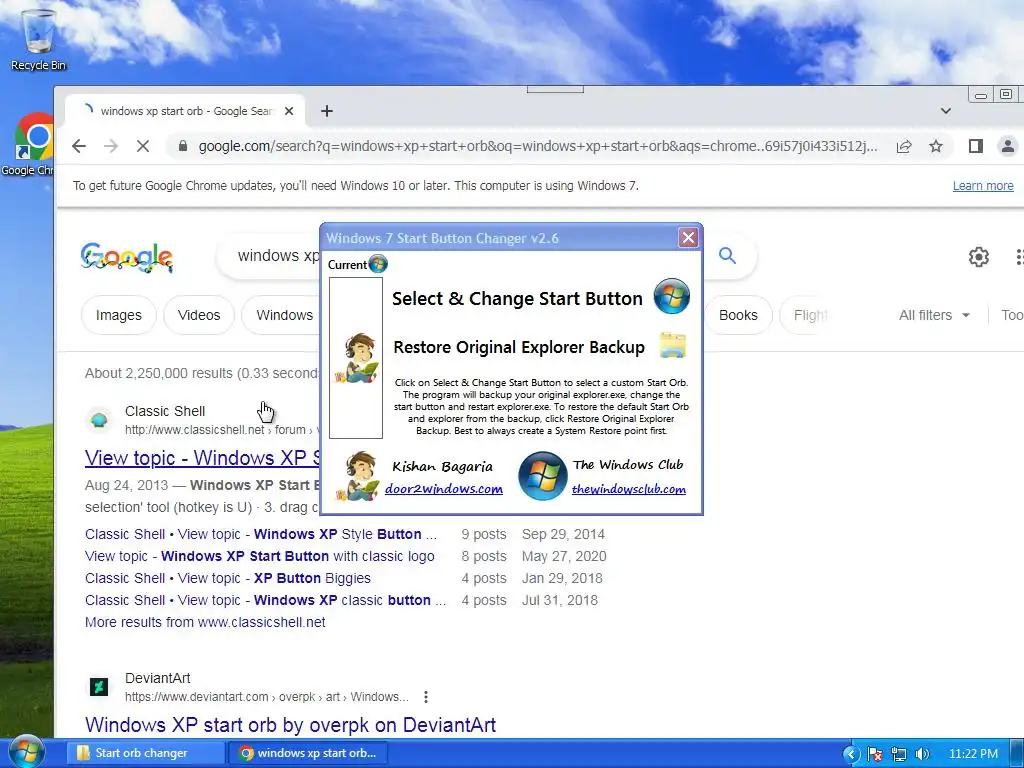
Task: Click the cartoon boy in the side panel
Action: pyautogui.click(x=356, y=358)
